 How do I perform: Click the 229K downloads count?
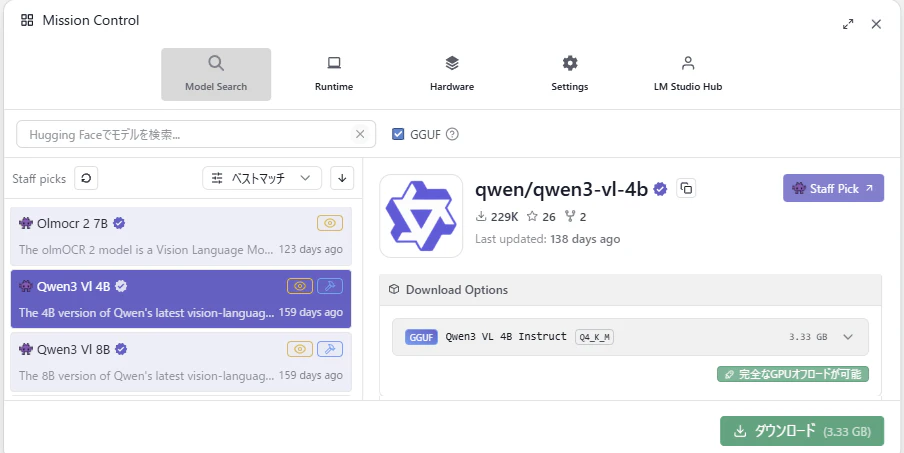click(496, 217)
